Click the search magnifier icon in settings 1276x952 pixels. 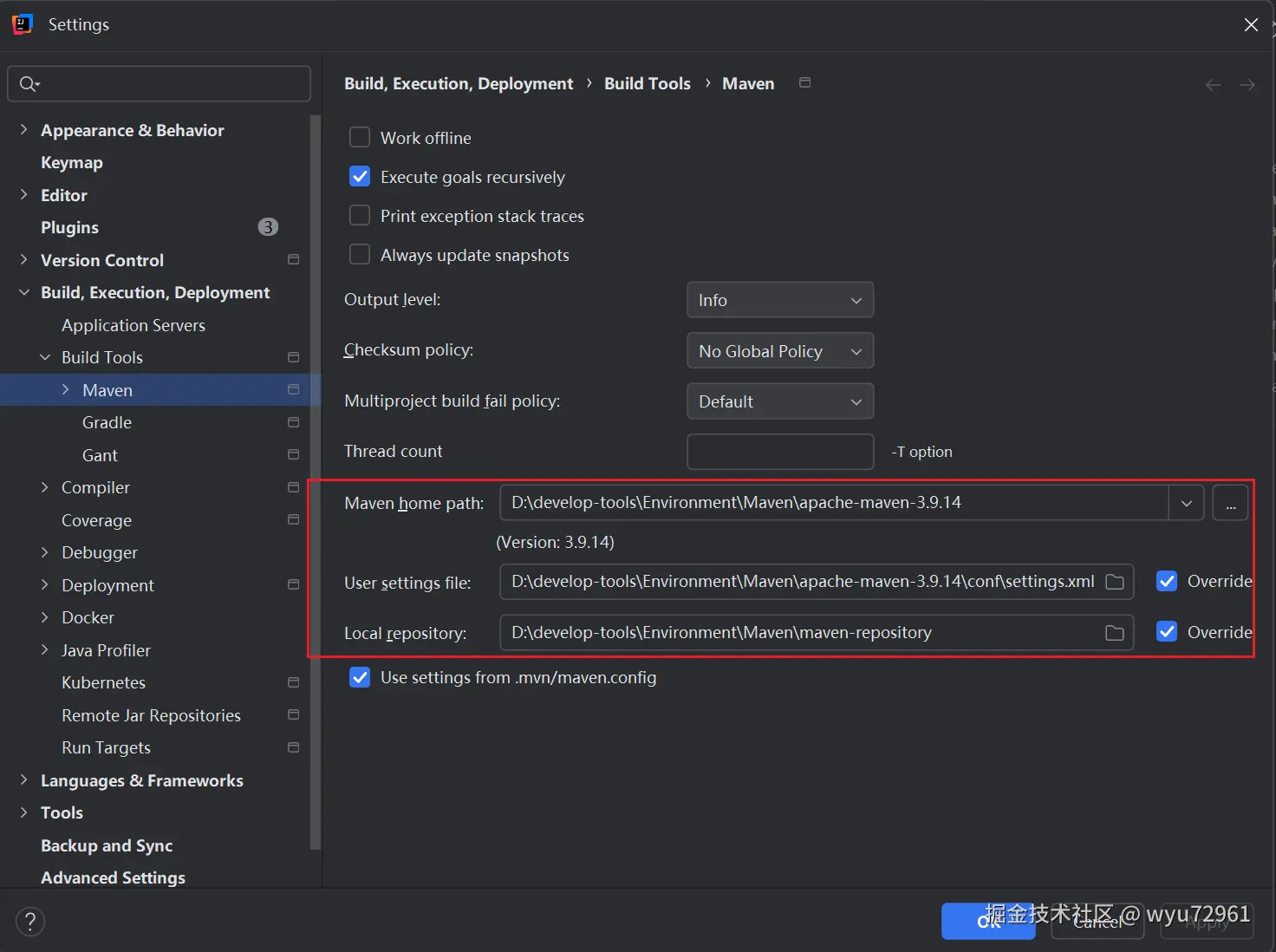[x=29, y=83]
